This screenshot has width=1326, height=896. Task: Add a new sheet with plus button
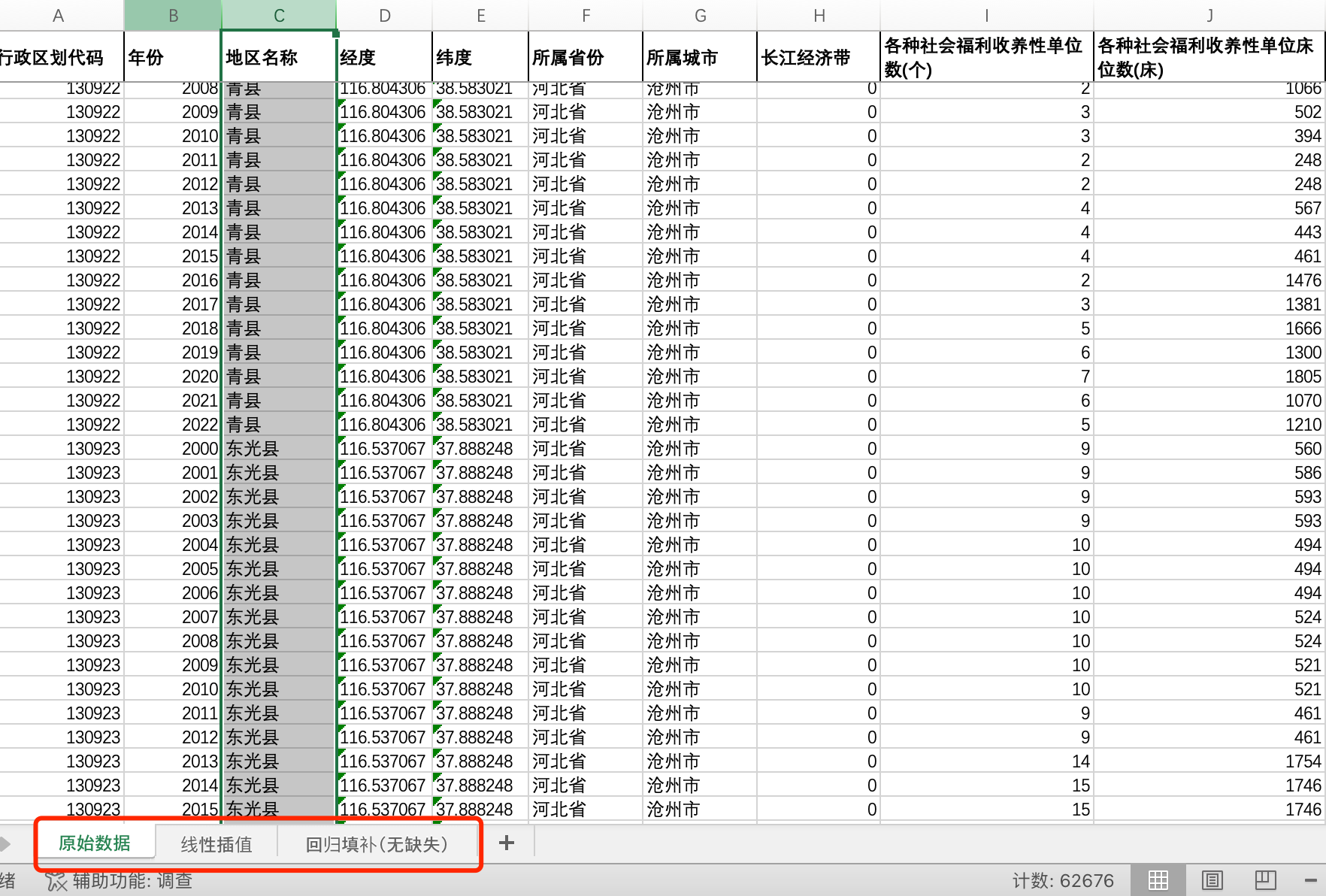[507, 843]
